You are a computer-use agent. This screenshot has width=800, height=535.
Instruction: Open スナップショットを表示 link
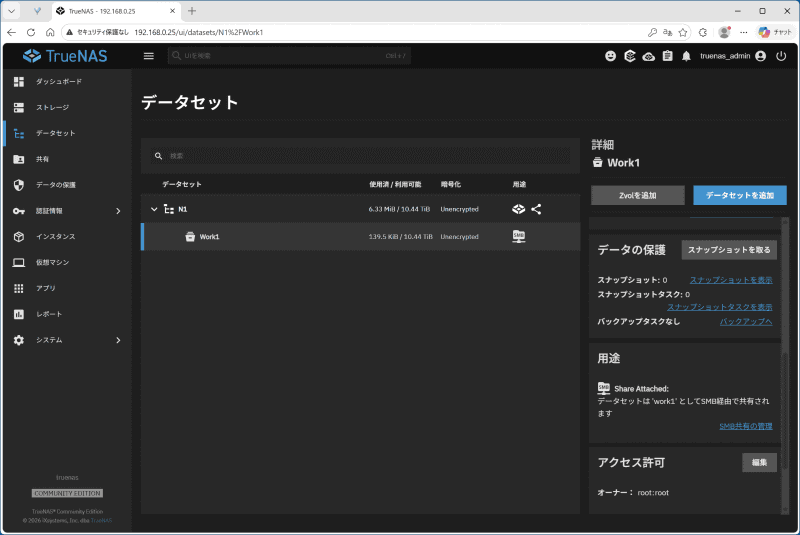point(731,280)
